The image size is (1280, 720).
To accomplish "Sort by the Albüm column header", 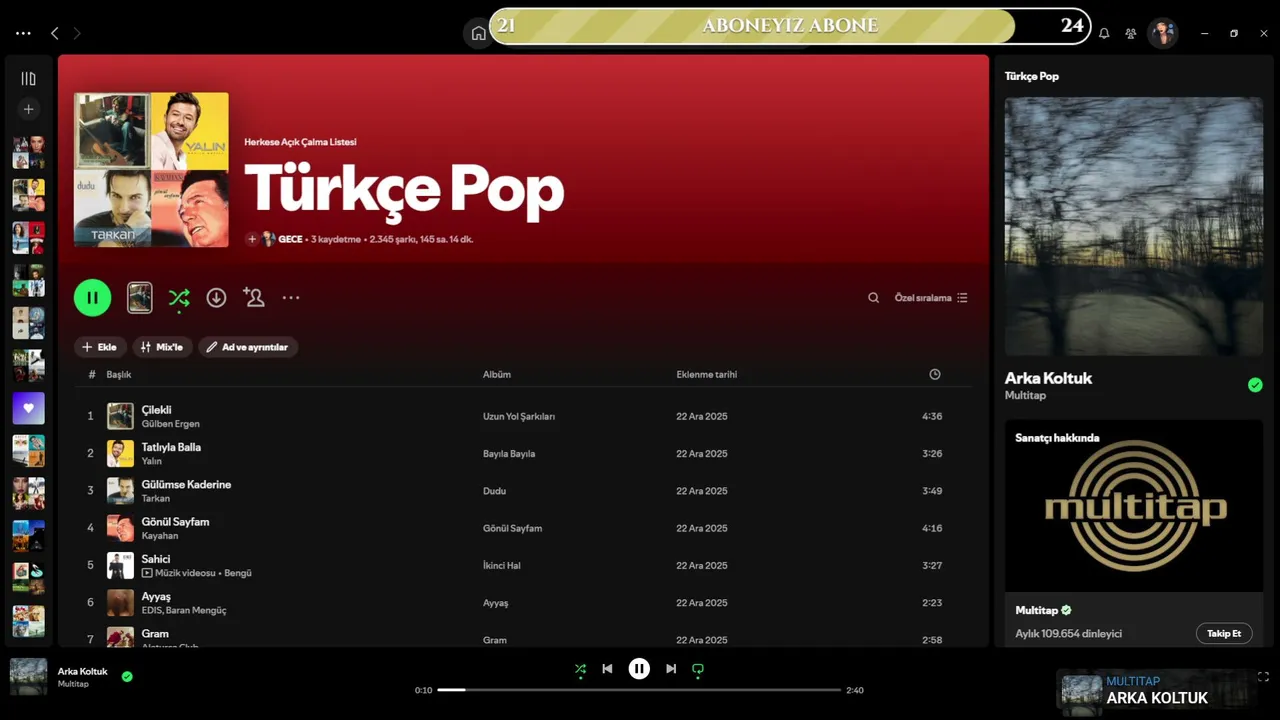I will coord(497,374).
